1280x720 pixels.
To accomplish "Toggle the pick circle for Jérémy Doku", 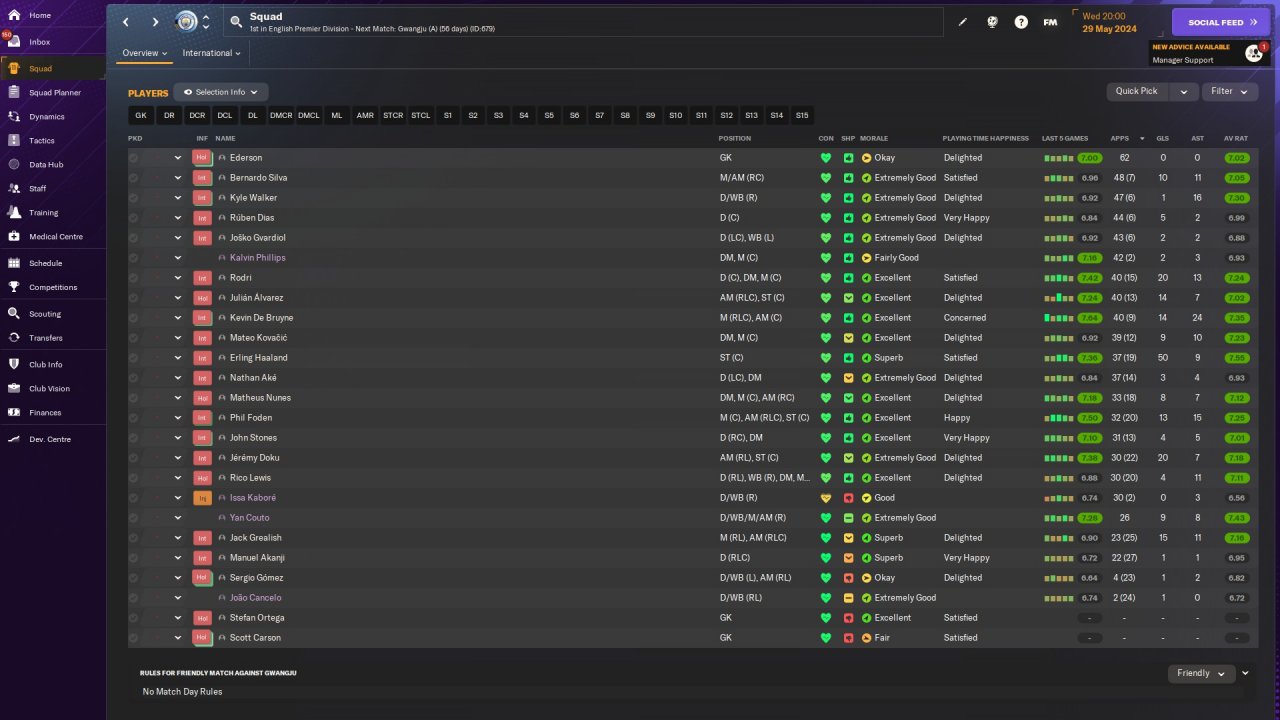I will point(133,458).
